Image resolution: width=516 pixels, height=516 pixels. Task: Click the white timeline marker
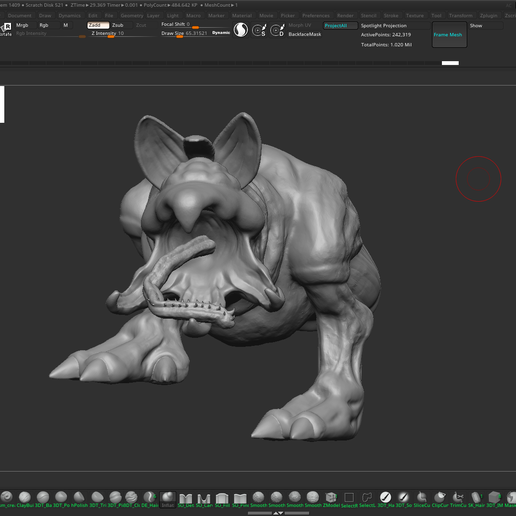click(450, 63)
